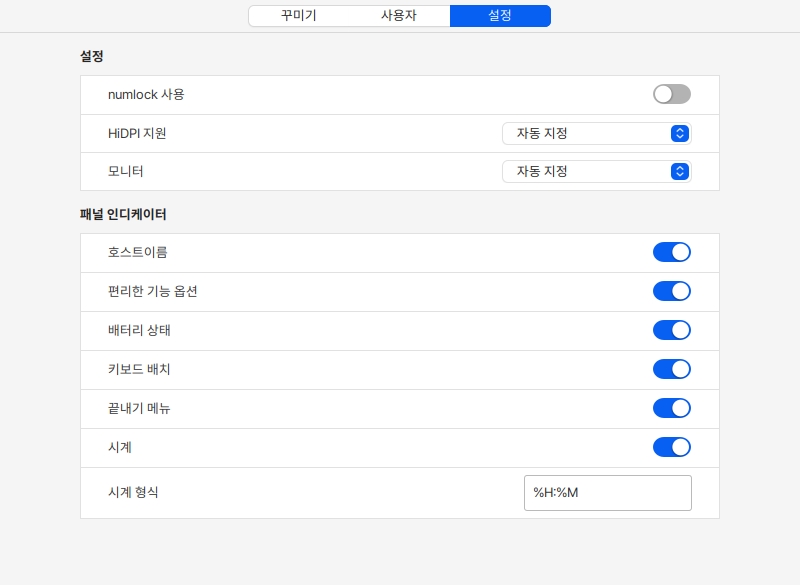Disable the 끝내기 메뉴 toggle

(671, 408)
